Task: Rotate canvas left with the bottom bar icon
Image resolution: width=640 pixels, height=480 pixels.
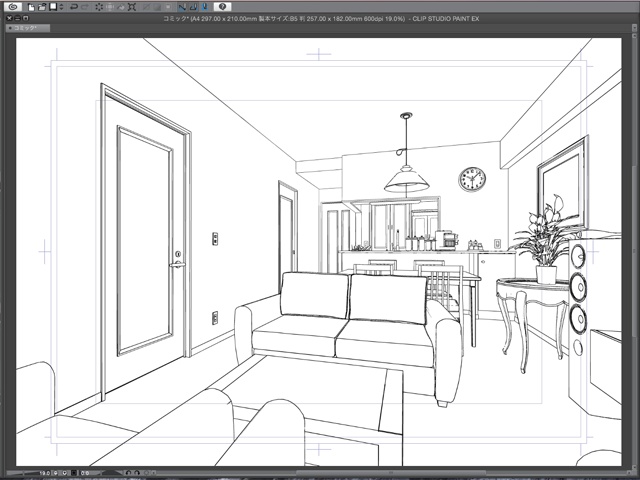Action: tap(128, 473)
